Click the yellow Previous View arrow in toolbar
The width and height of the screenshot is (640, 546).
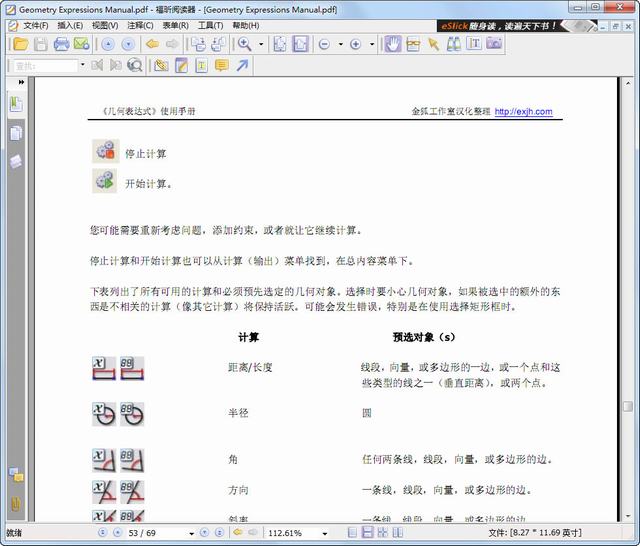click(153, 44)
